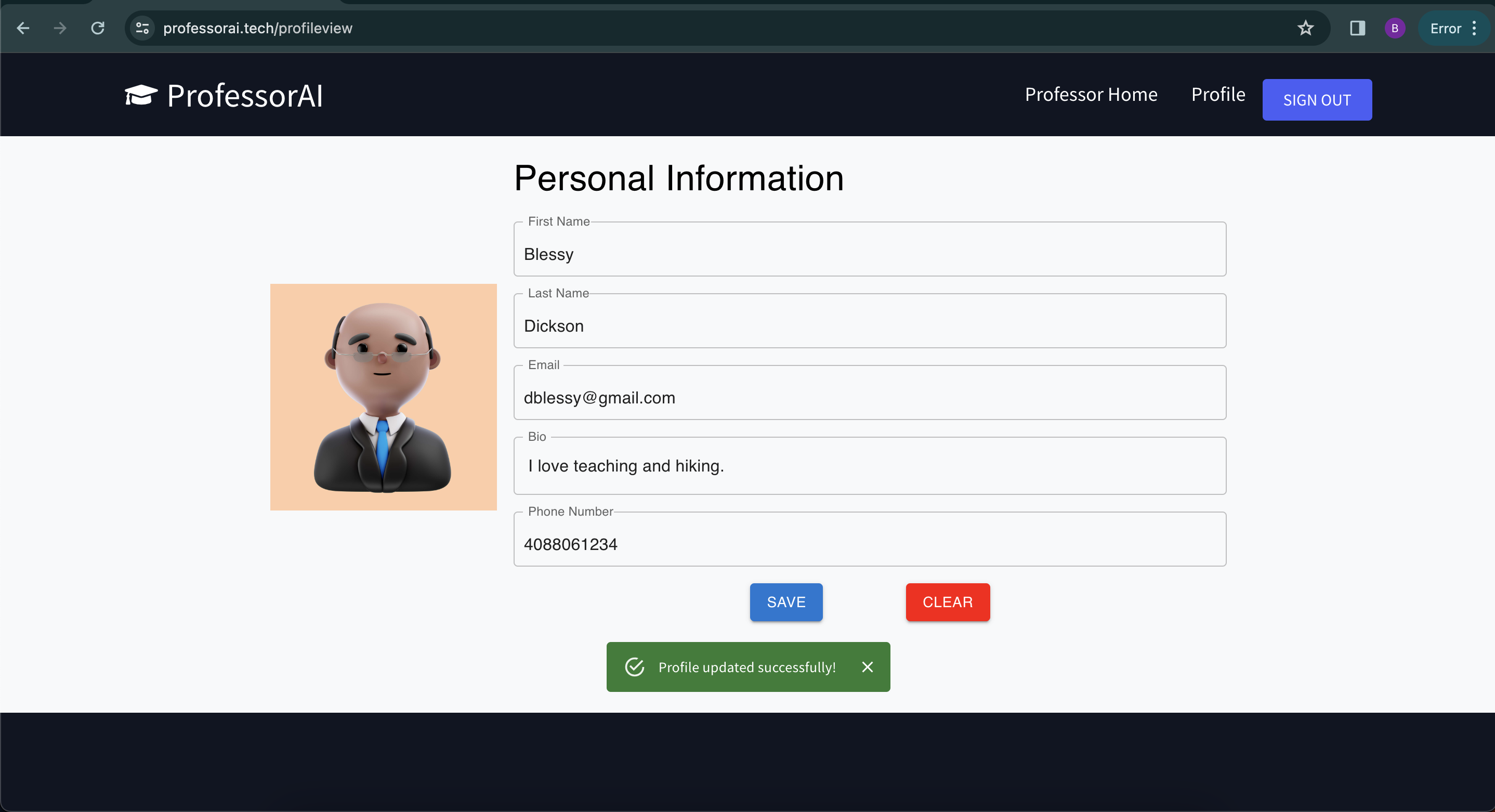Open the browser side panel icon
Viewport: 1495px width, 812px height.
[1357, 28]
